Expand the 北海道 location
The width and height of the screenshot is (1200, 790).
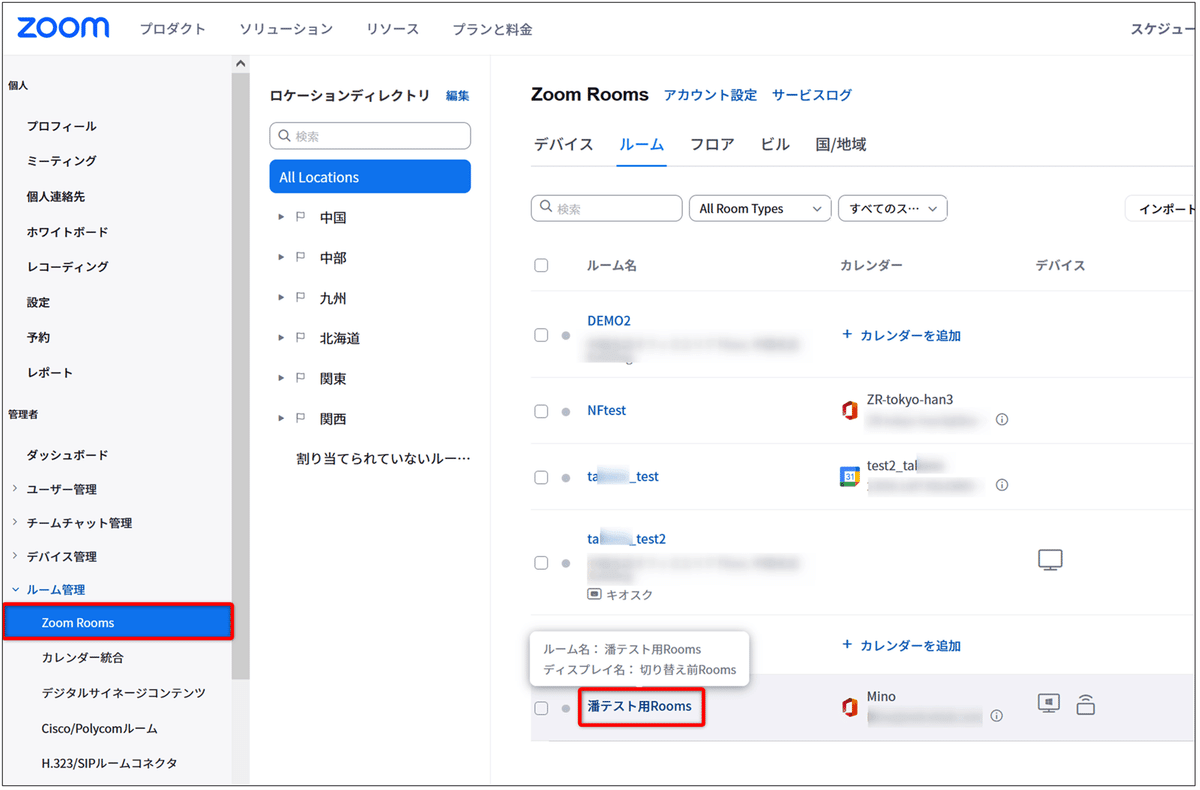[281, 338]
